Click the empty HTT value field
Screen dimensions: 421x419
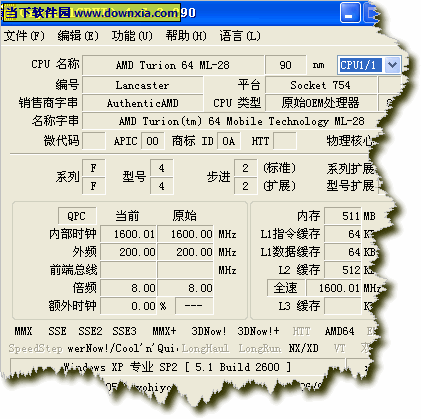(284, 141)
